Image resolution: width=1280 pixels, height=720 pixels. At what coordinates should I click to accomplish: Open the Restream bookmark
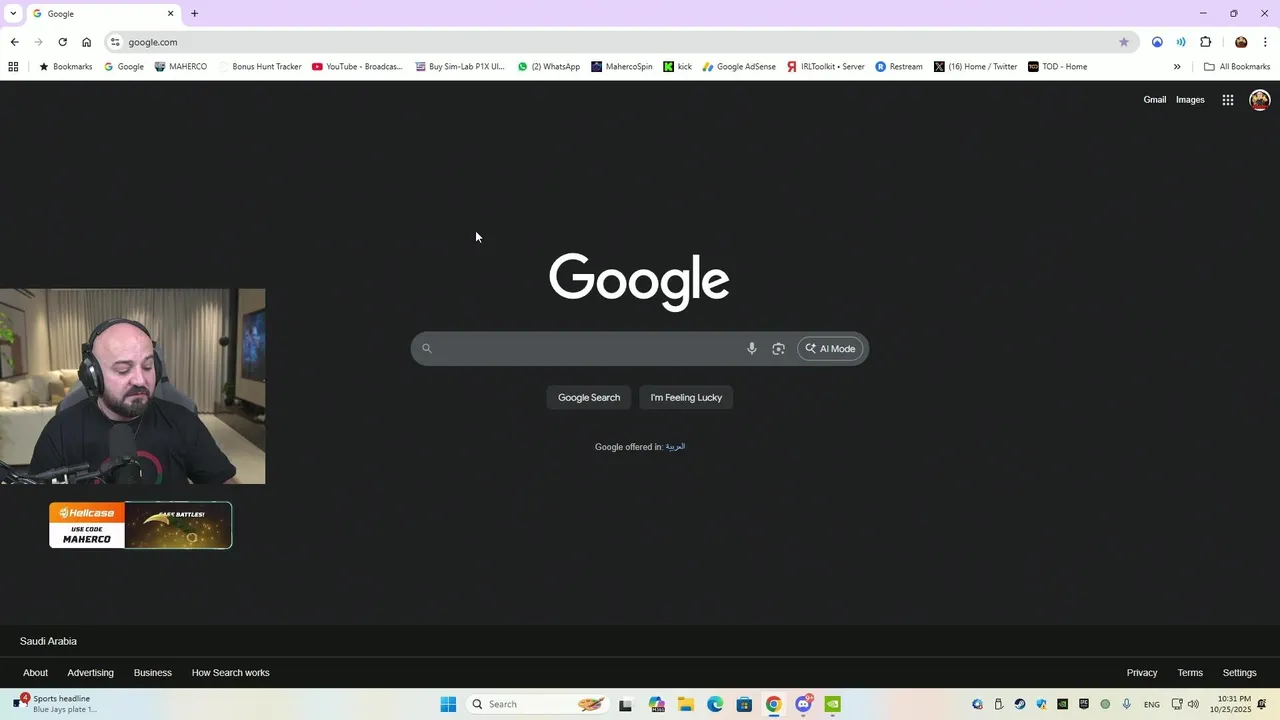(899, 67)
